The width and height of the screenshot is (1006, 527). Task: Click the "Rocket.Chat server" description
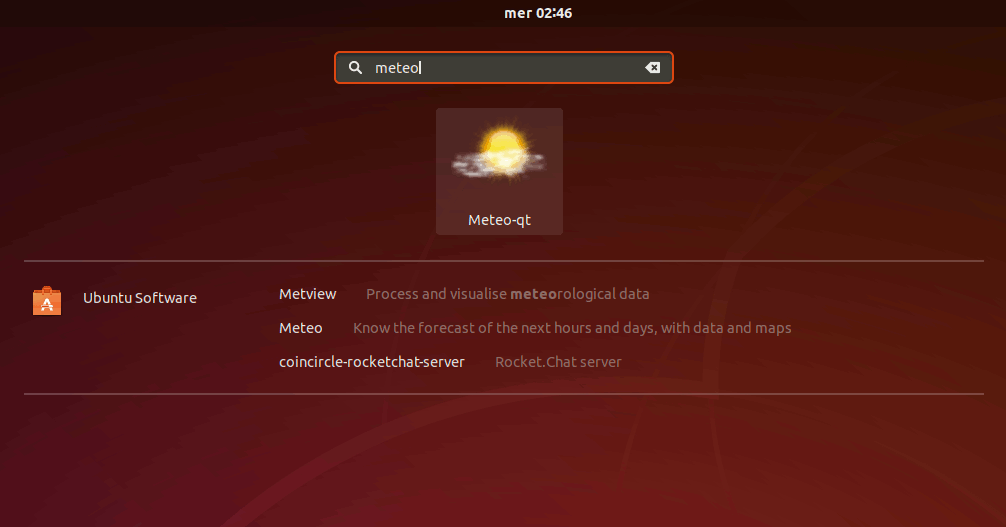pyautogui.click(x=558, y=362)
